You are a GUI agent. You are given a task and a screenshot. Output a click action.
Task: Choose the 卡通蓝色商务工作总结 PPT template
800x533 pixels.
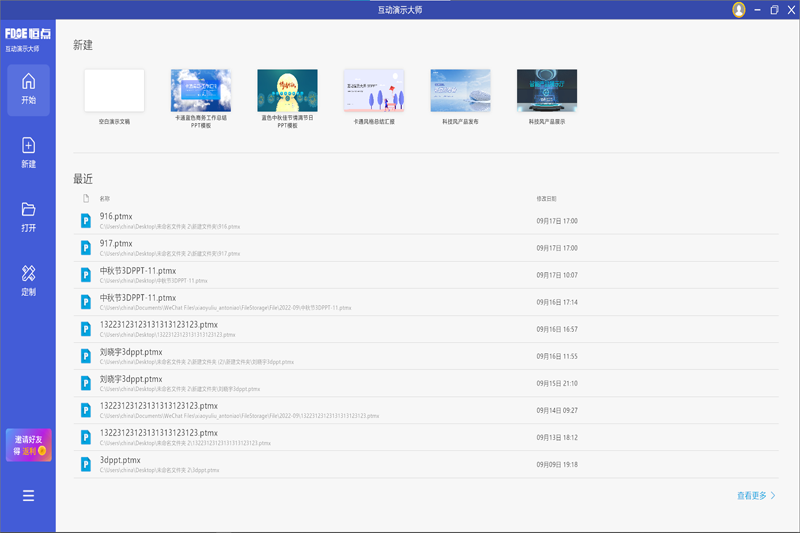[201, 91]
